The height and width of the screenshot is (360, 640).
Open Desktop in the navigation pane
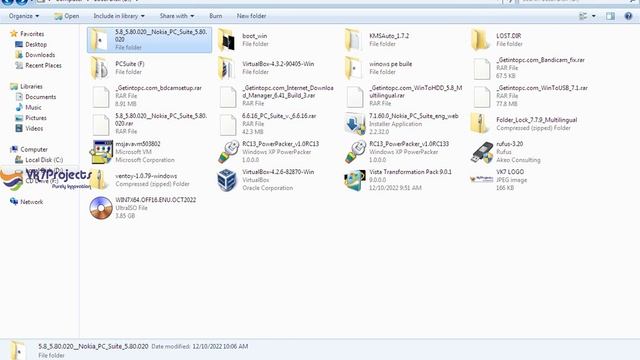(31, 44)
